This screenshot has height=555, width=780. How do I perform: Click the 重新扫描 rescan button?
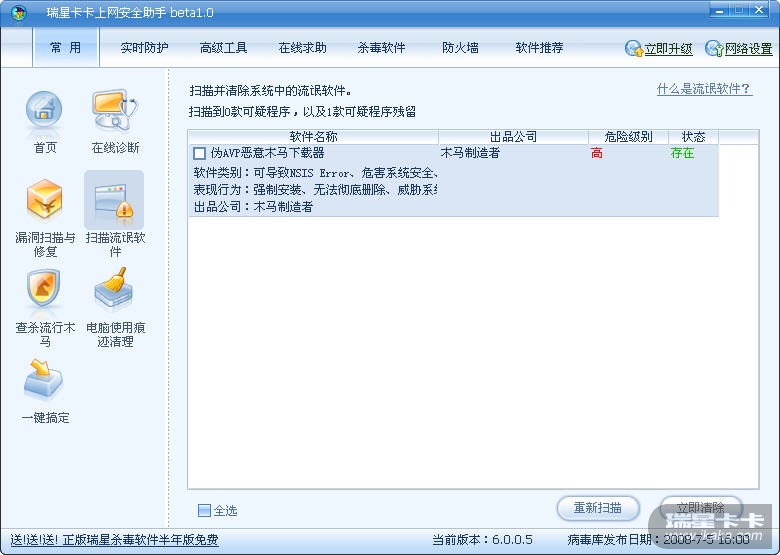point(597,508)
